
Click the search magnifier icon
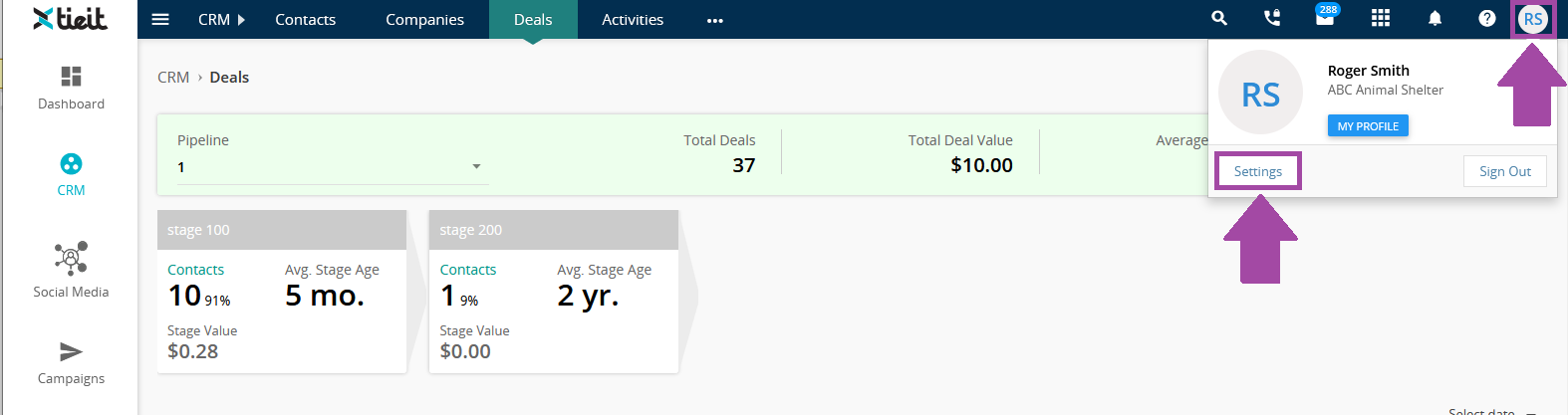pos(1219,18)
